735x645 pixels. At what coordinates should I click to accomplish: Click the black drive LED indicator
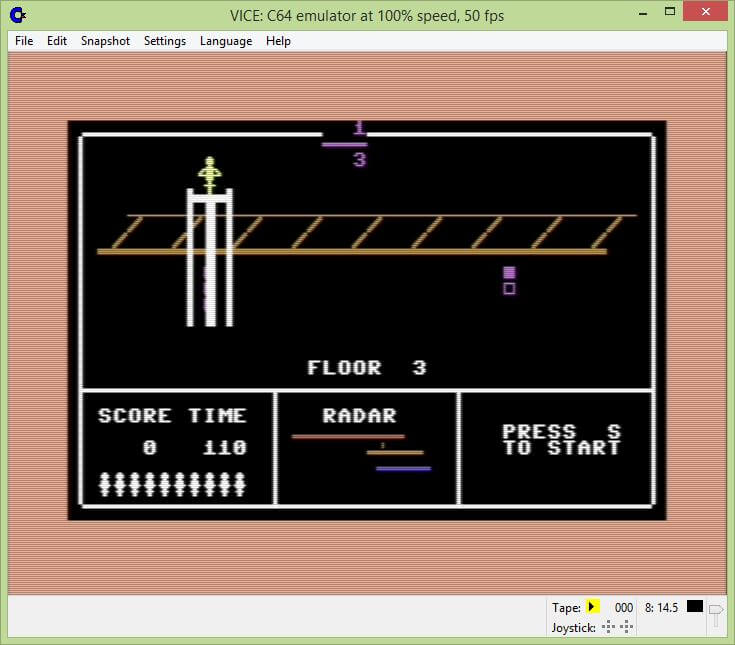(x=695, y=606)
